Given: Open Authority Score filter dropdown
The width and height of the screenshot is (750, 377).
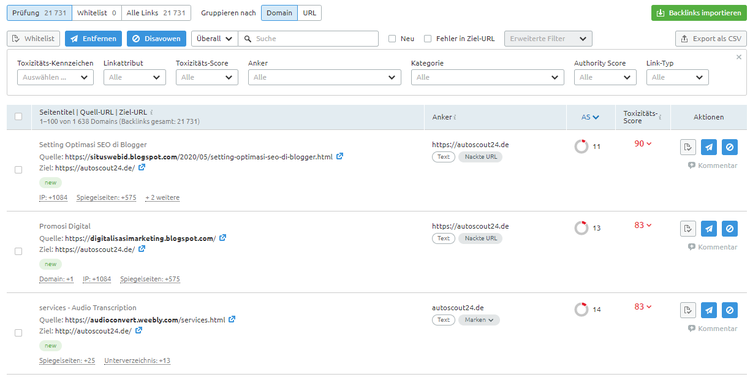Looking at the screenshot, I should (605, 77).
